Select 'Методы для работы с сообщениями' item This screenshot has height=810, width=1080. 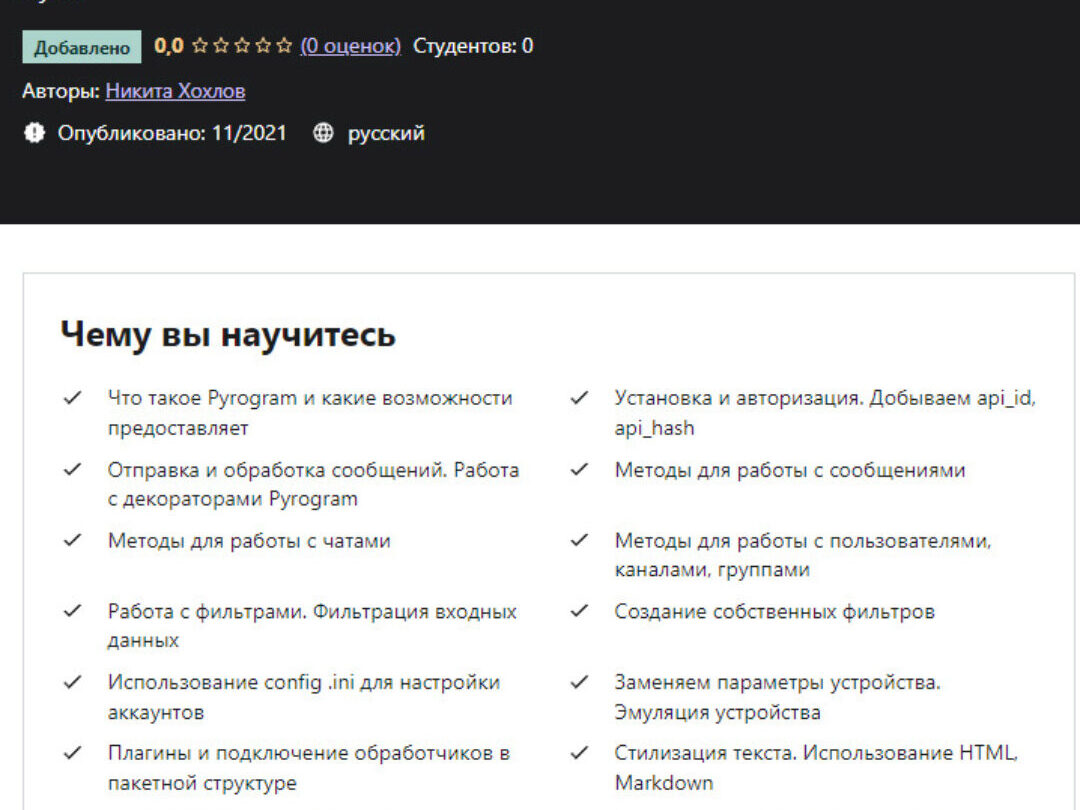[789, 470]
